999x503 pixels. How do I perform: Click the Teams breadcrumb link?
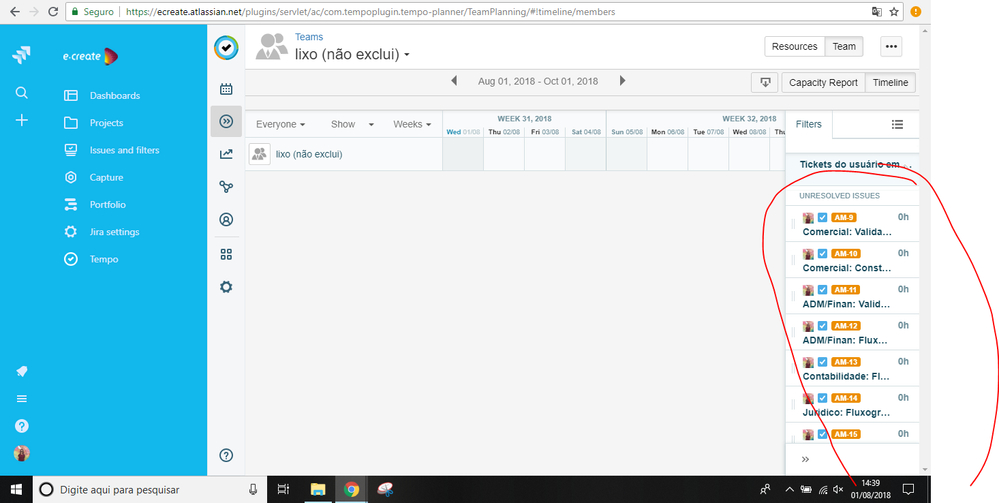pyautogui.click(x=309, y=37)
